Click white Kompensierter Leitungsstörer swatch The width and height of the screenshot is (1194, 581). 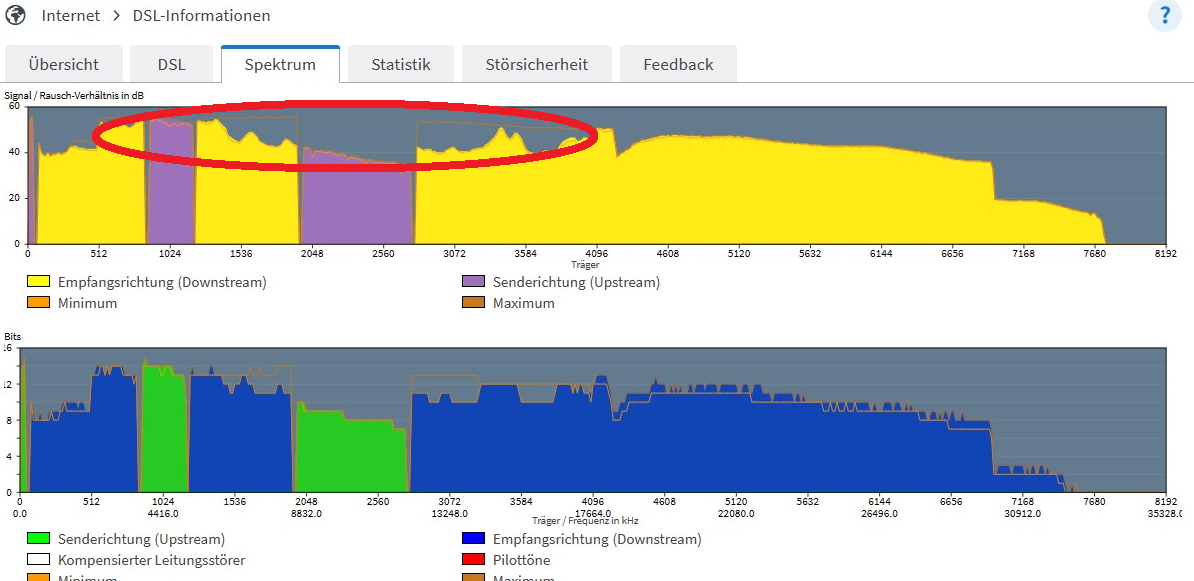pyautogui.click(x=38, y=560)
